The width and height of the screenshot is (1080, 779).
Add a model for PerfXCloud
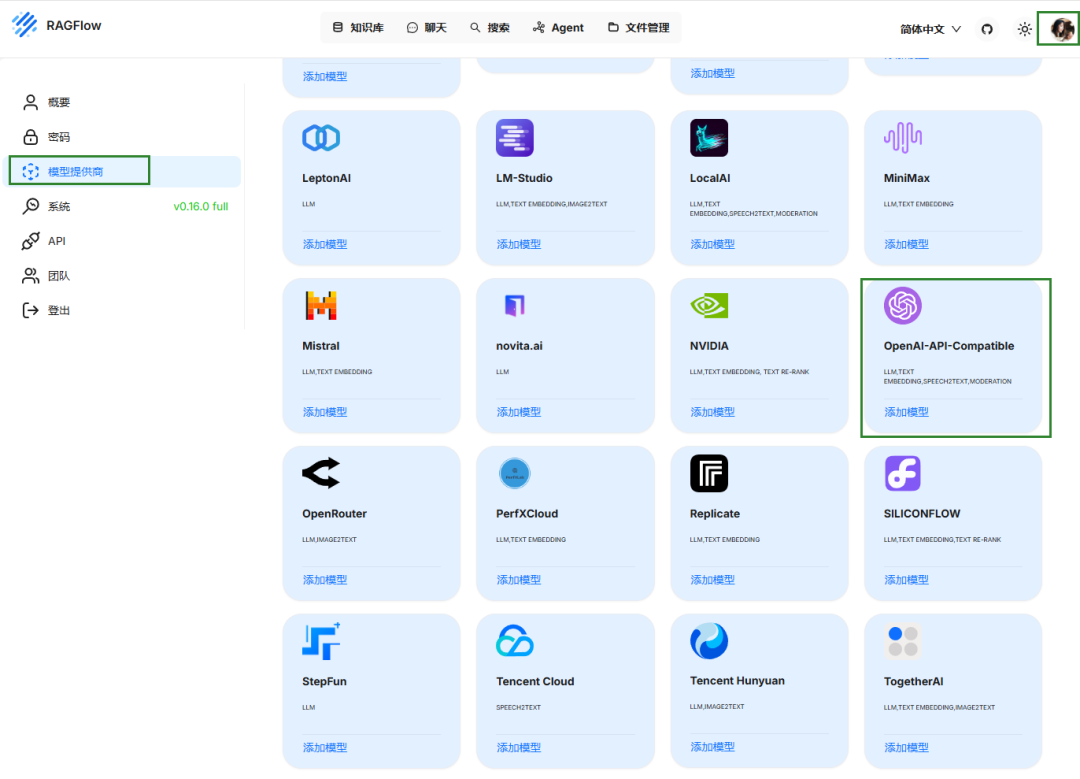[519, 580]
